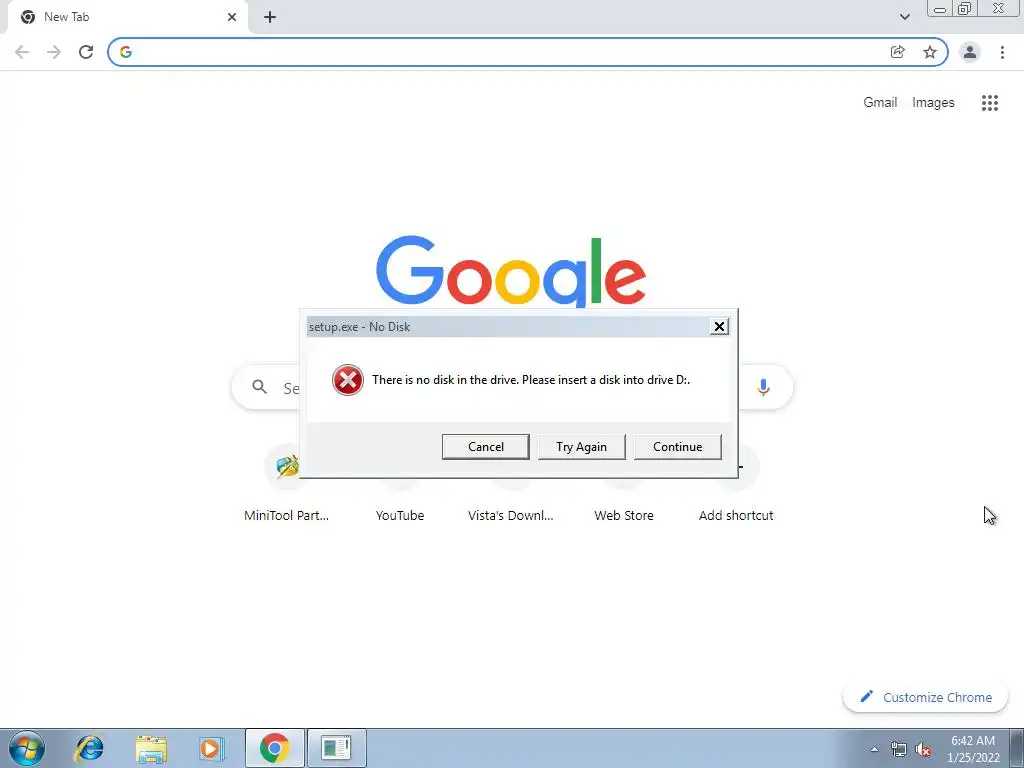Close the New Tab tab

(232, 17)
